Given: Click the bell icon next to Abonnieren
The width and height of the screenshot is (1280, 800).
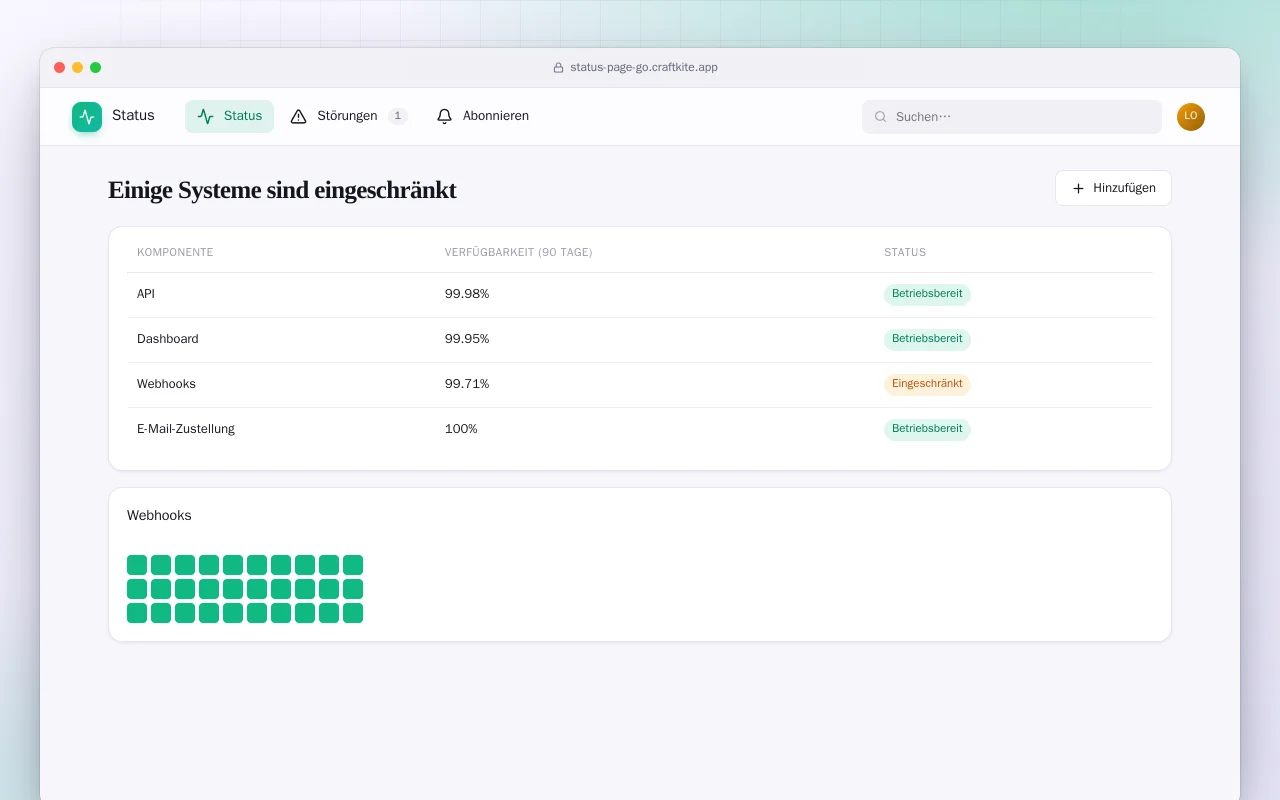Looking at the screenshot, I should click(x=445, y=116).
